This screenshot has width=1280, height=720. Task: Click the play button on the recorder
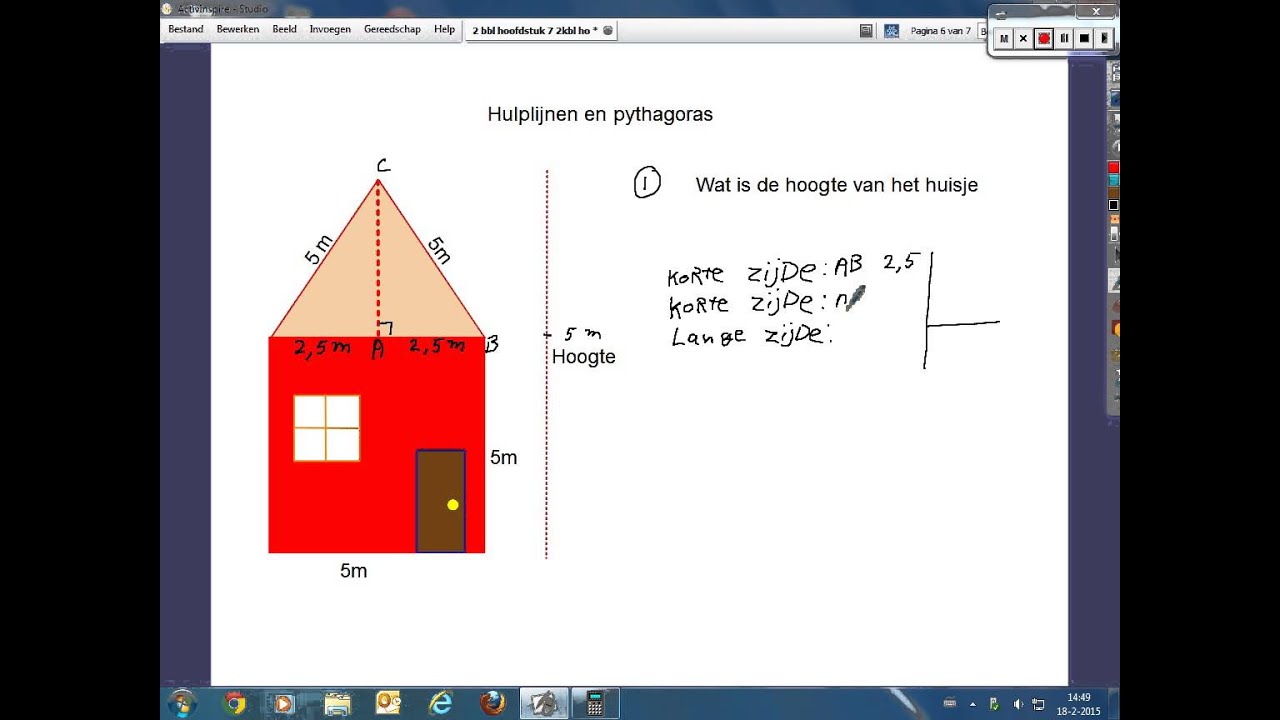tap(1104, 38)
